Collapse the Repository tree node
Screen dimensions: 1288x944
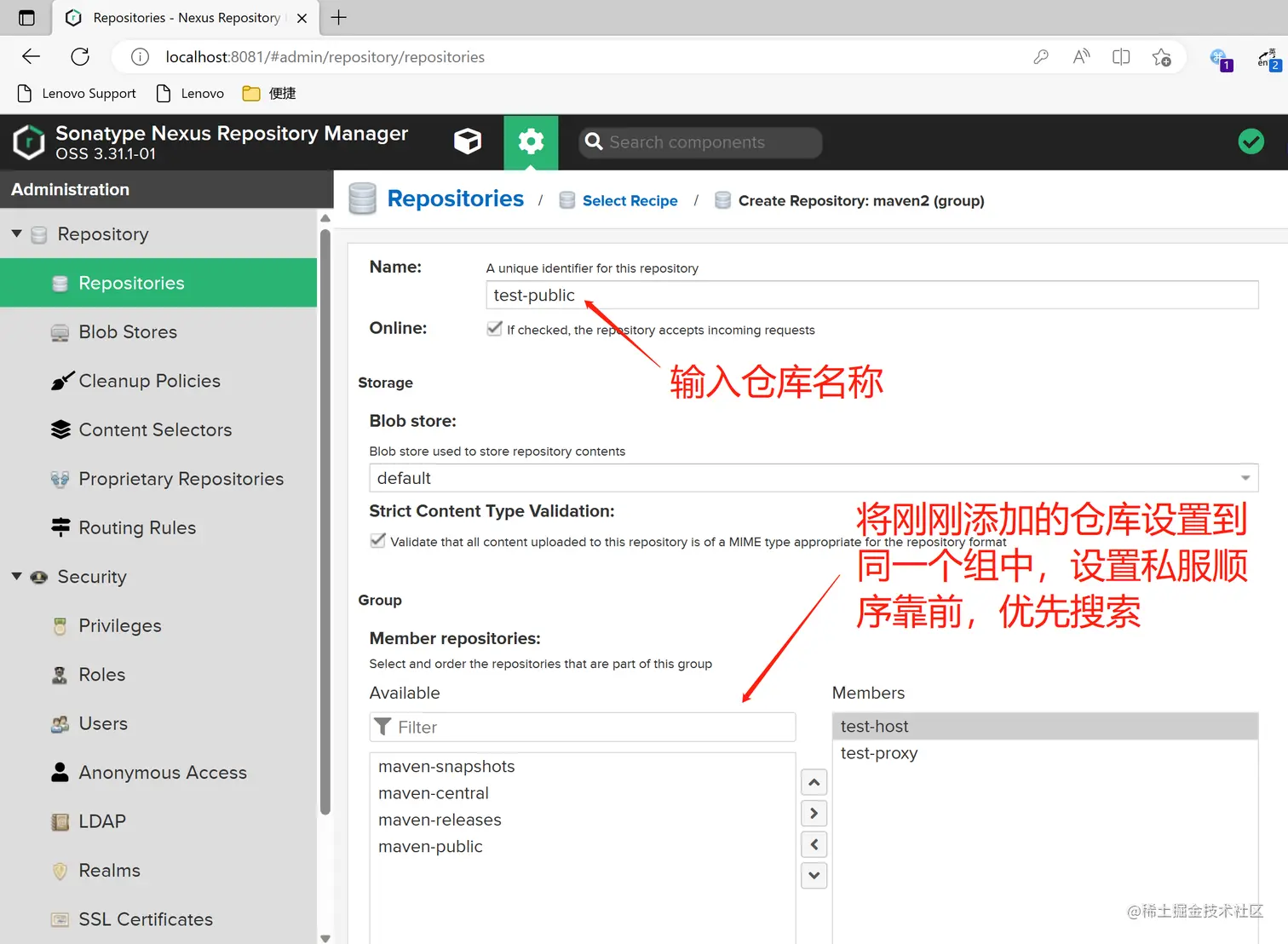(x=16, y=233)
